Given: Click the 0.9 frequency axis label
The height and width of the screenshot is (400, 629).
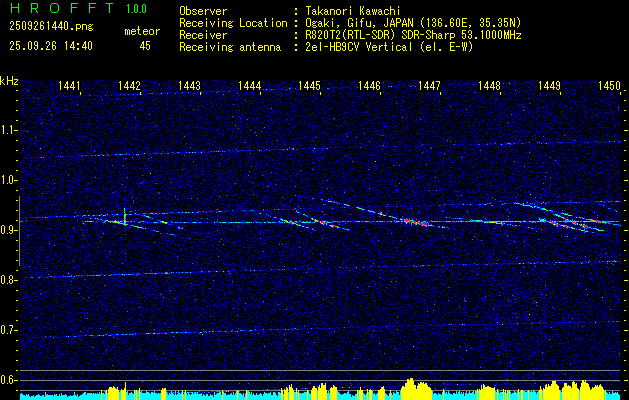Looking at the screenshot, I should 9,230.
